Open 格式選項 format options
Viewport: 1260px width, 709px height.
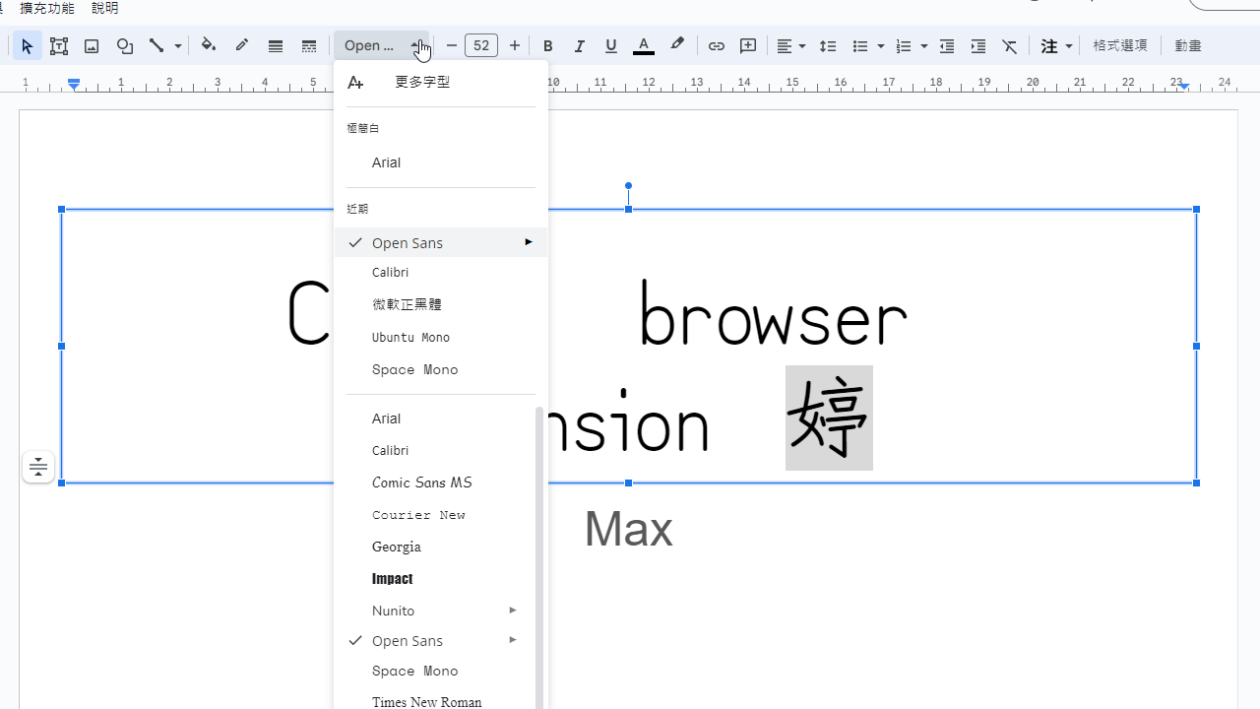(x=1119, y=45)
